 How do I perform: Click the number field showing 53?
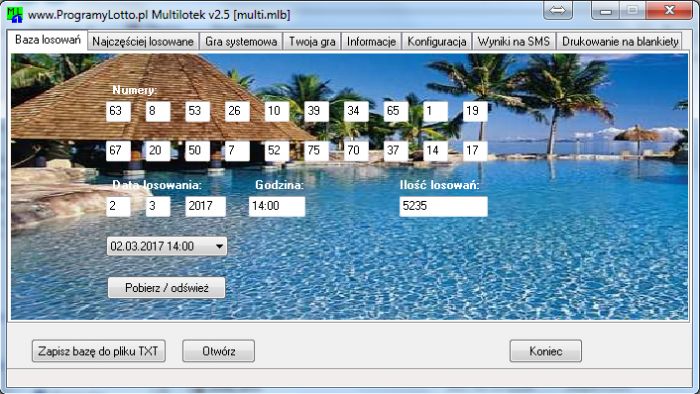pyautogui.click(x=198, y=111)
